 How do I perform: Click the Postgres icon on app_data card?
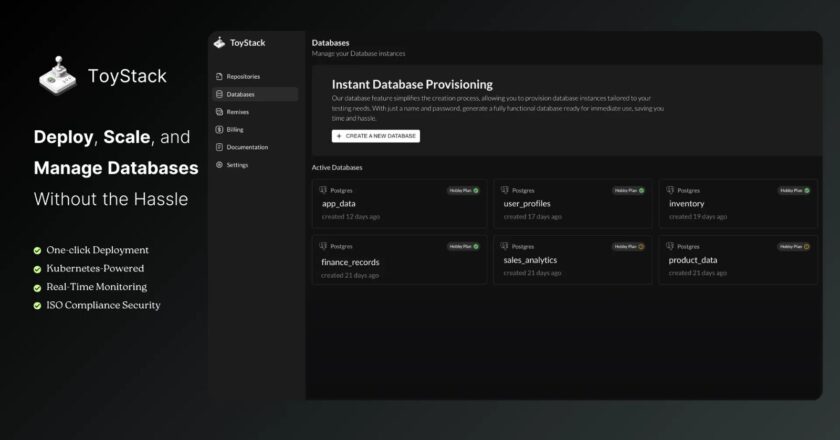tap(323, 190)
